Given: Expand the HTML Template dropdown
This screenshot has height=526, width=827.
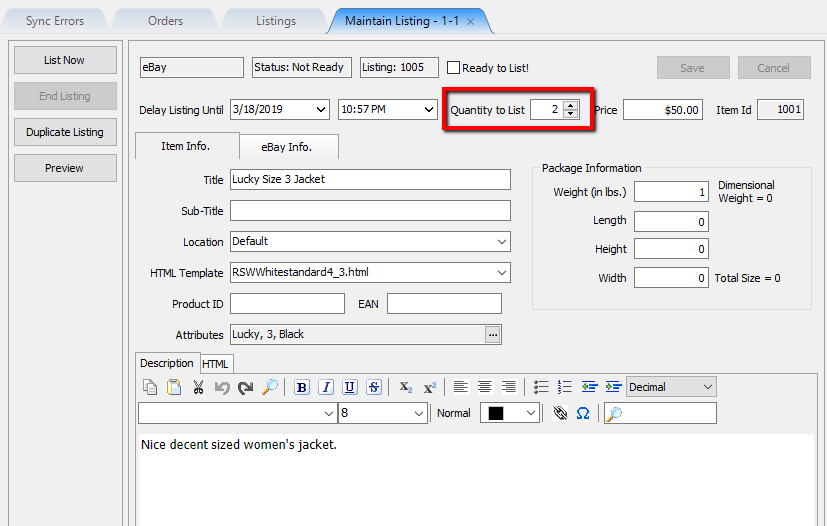Looking at the screenshot, I should point(501,273).
